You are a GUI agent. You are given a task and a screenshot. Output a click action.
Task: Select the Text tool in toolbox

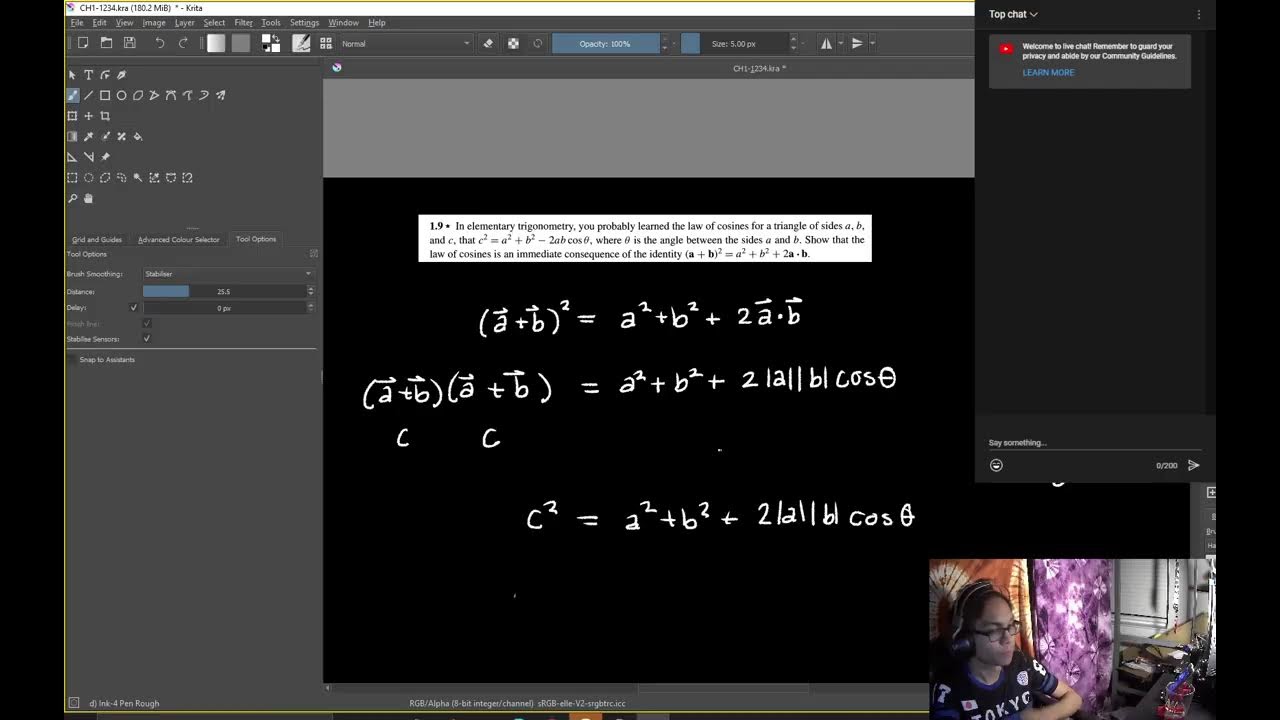click(x=88, y=75)
